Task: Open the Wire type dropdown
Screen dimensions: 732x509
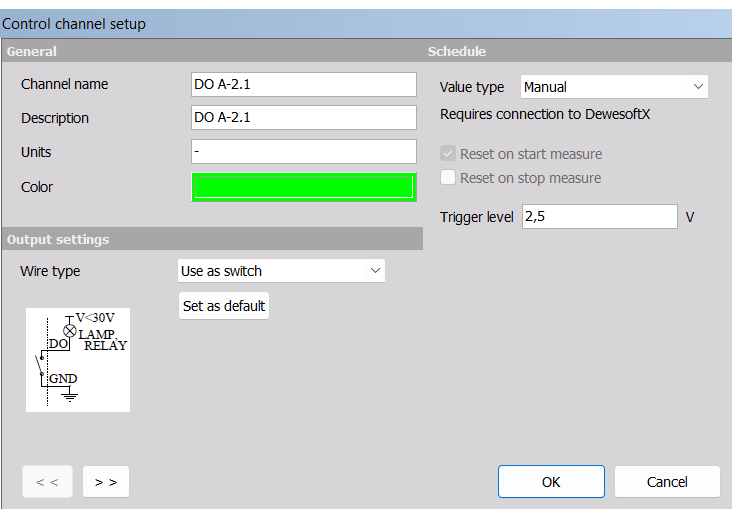Action: pos(281,271)
